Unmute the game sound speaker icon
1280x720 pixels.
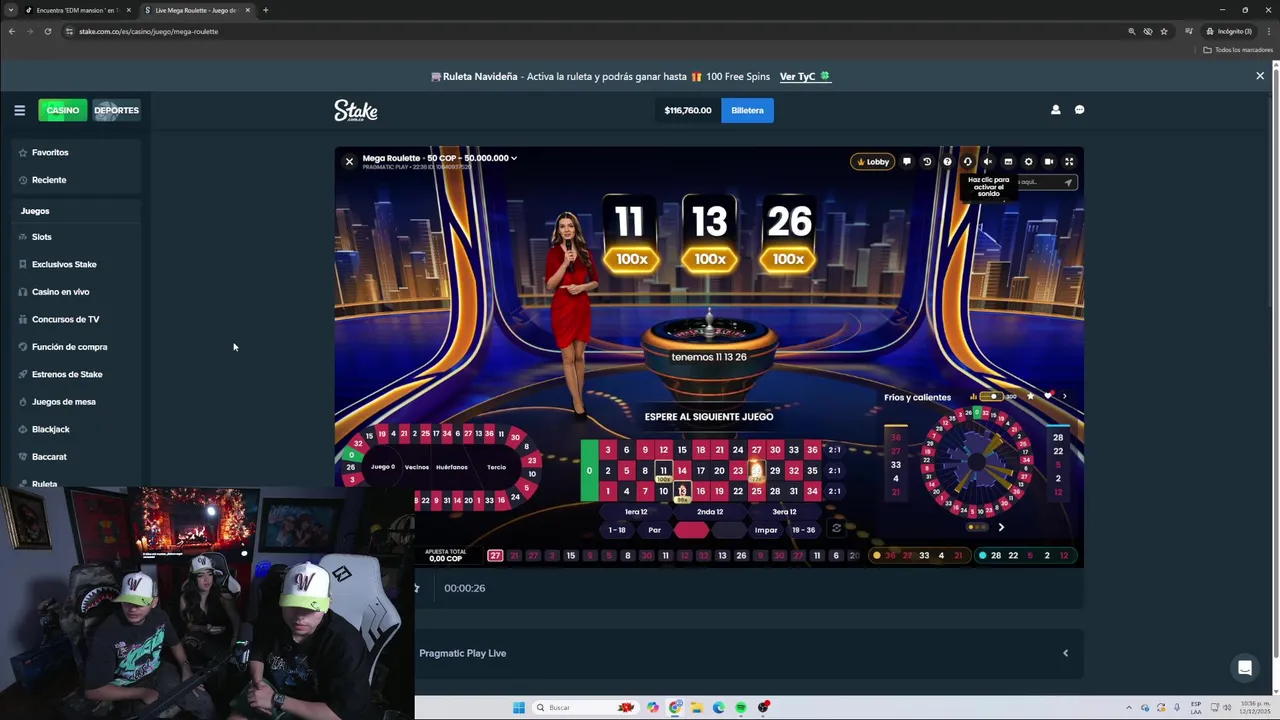988,161
